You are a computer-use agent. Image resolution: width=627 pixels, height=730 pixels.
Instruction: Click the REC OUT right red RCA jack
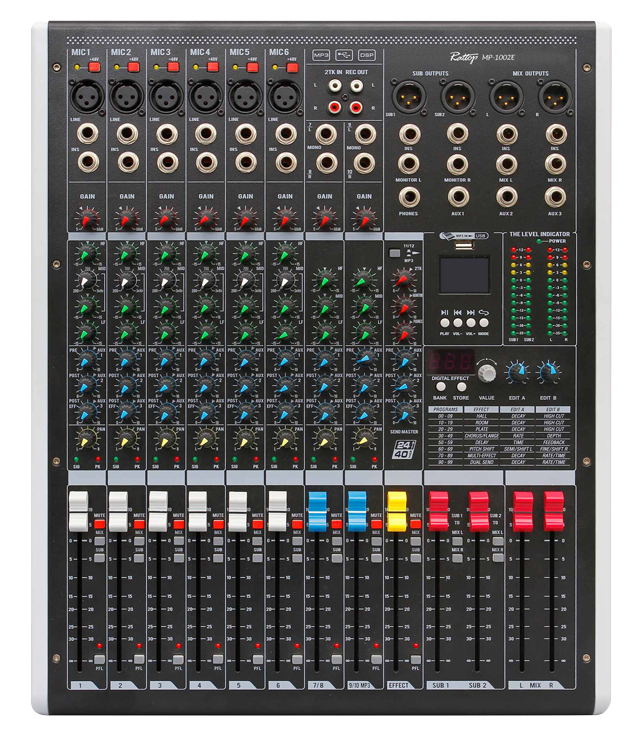click(356, 108)
